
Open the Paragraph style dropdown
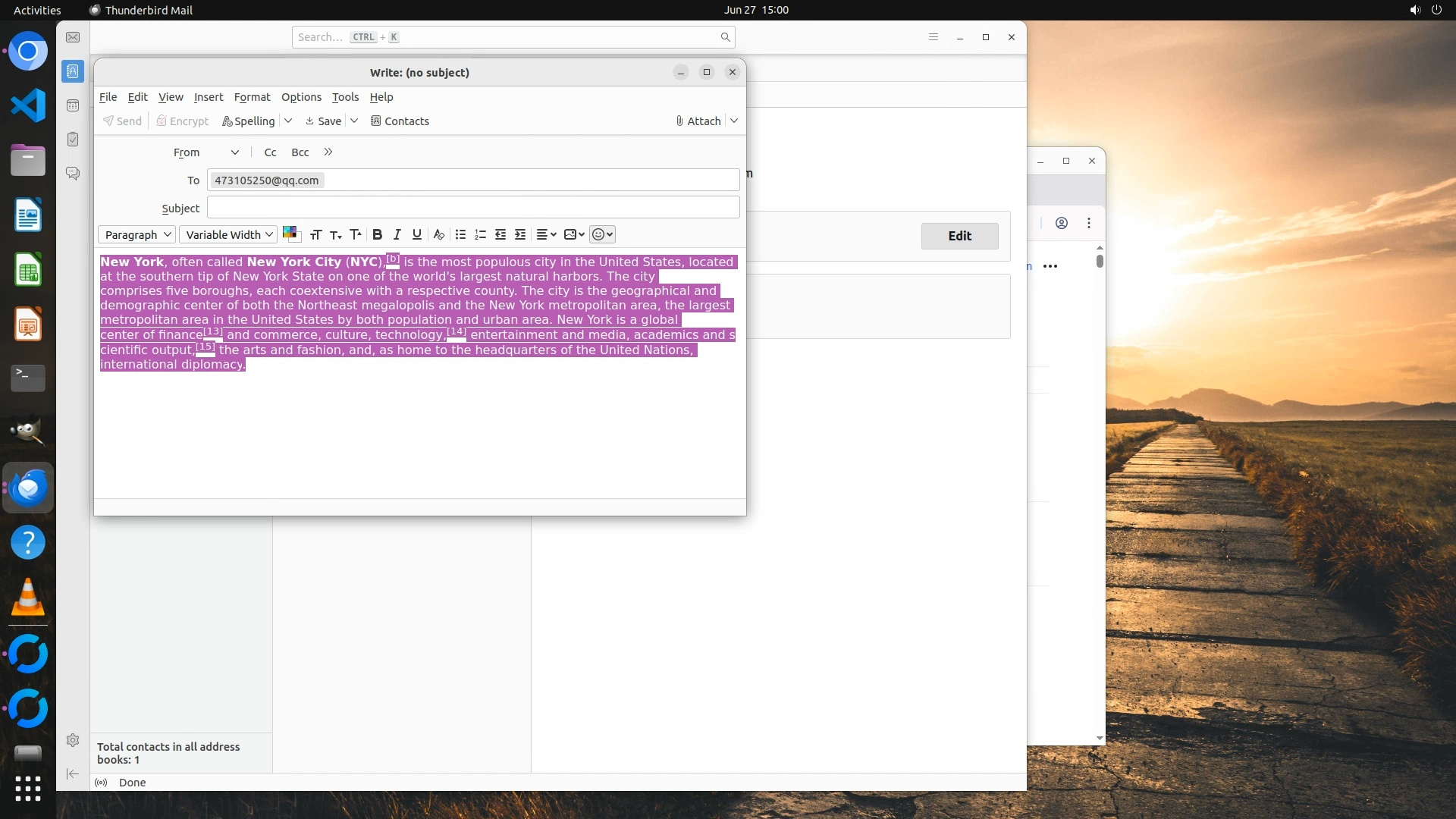point(137,234)
